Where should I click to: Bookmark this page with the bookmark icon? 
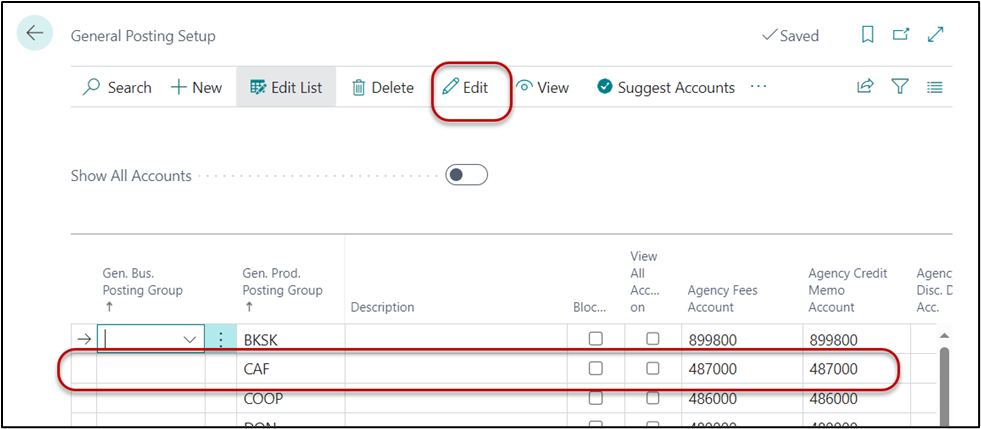(868, 35)
